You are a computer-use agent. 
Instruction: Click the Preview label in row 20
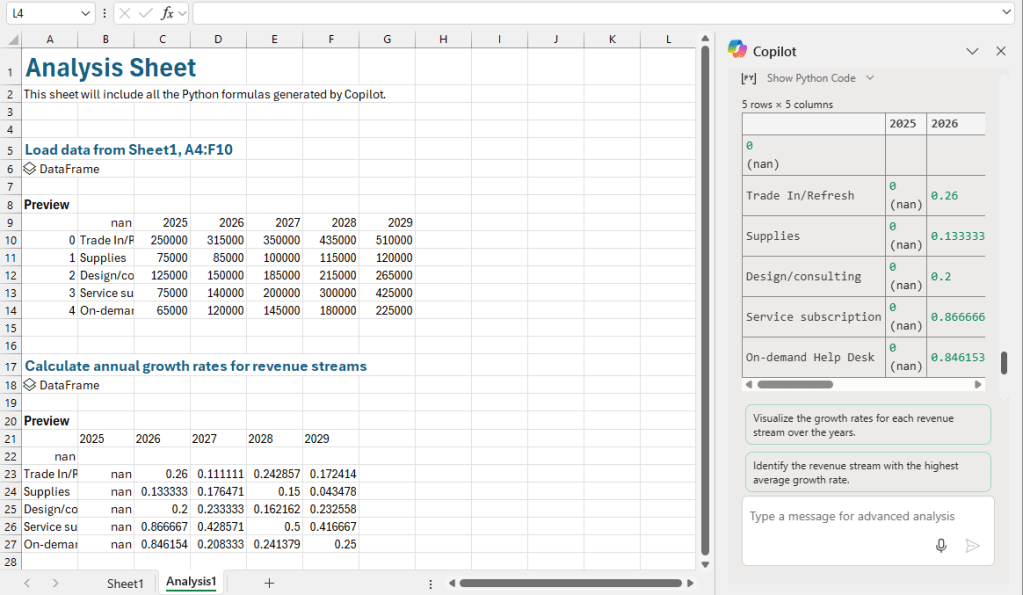46,421
